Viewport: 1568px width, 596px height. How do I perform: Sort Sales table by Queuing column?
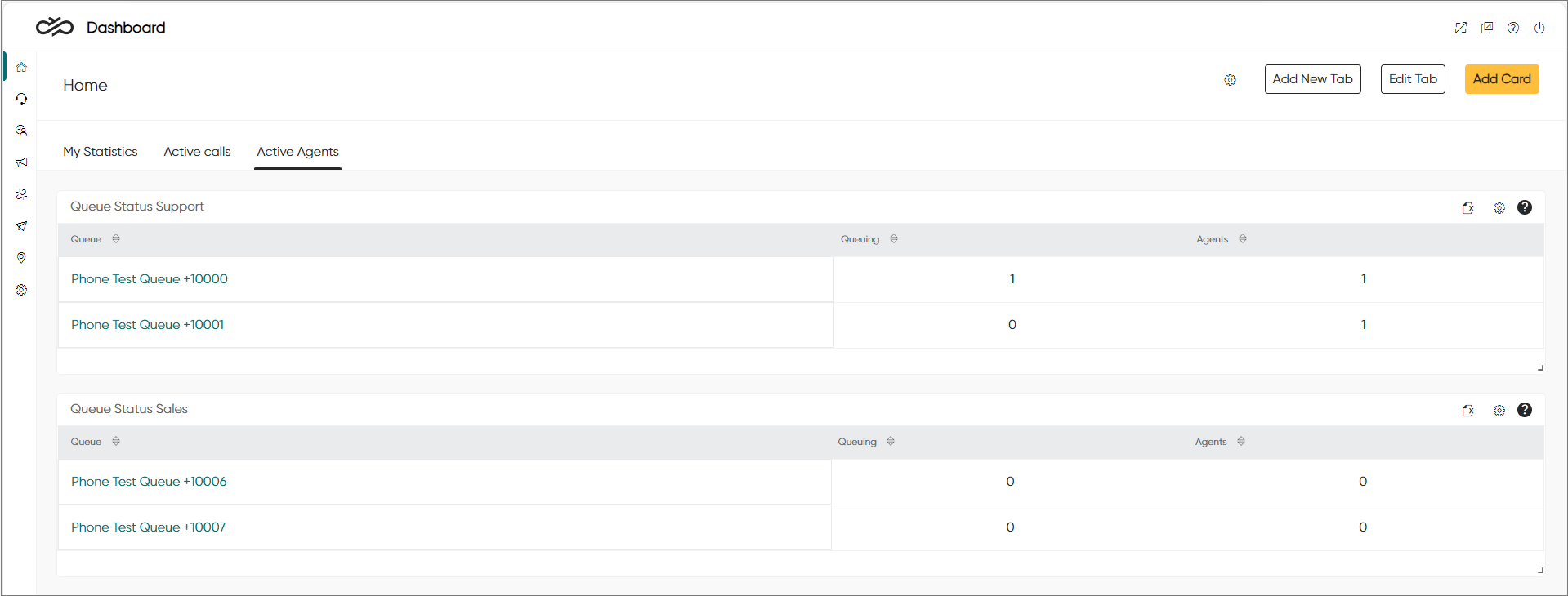point(891,441)
